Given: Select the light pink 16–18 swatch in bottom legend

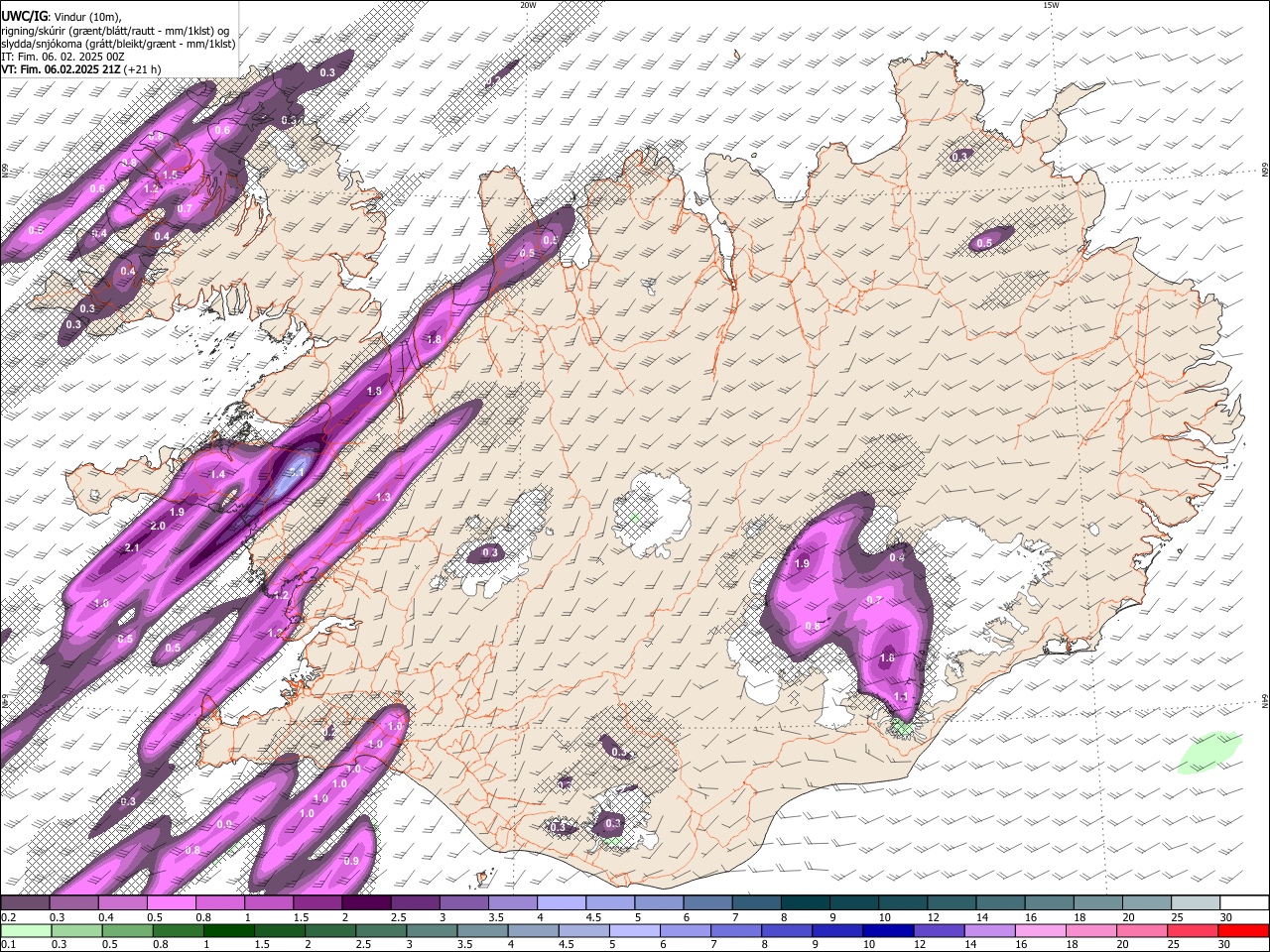Looking at the screenshot, I should (x=1039, y=930).
